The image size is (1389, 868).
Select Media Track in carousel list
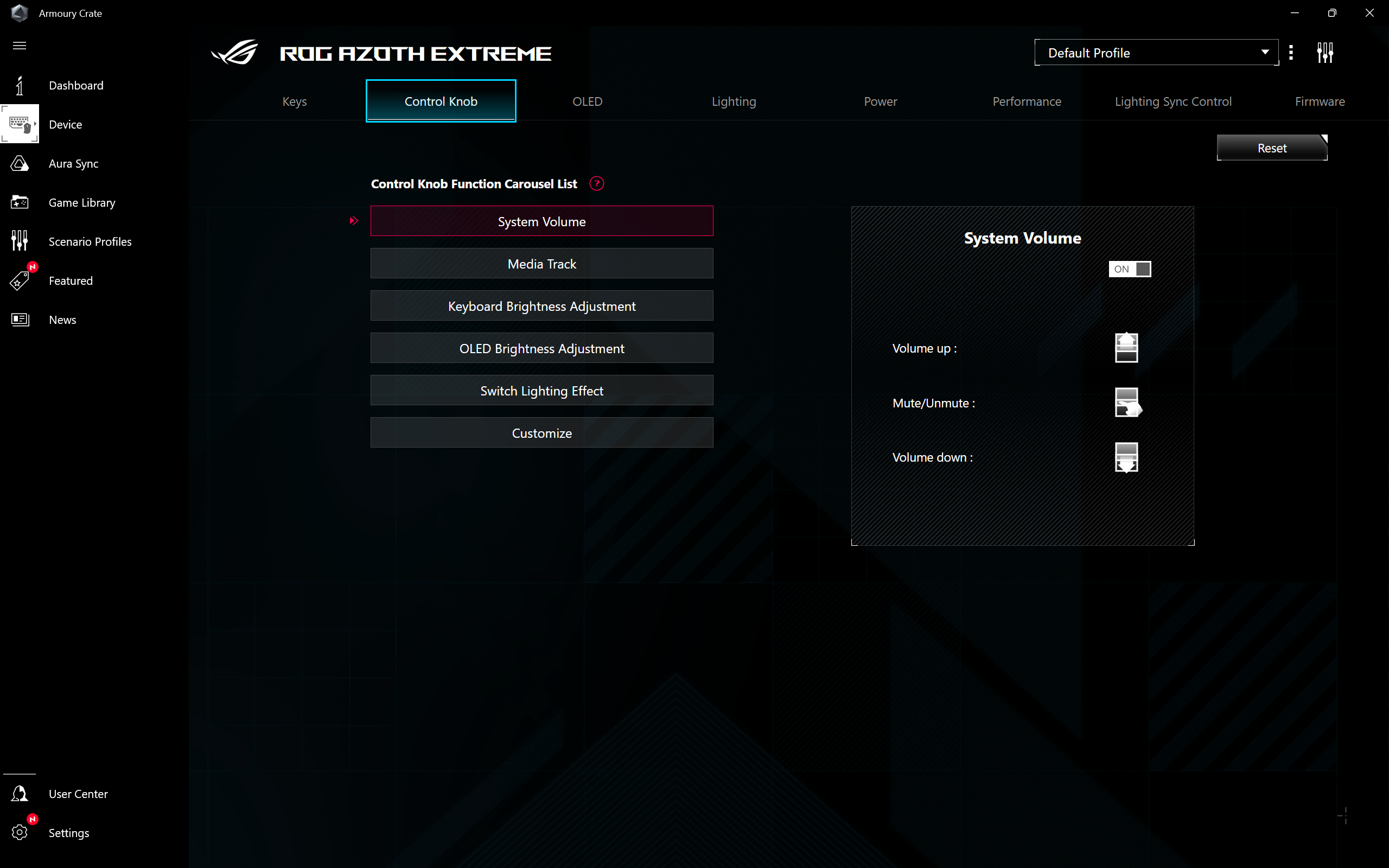[541, 264]
